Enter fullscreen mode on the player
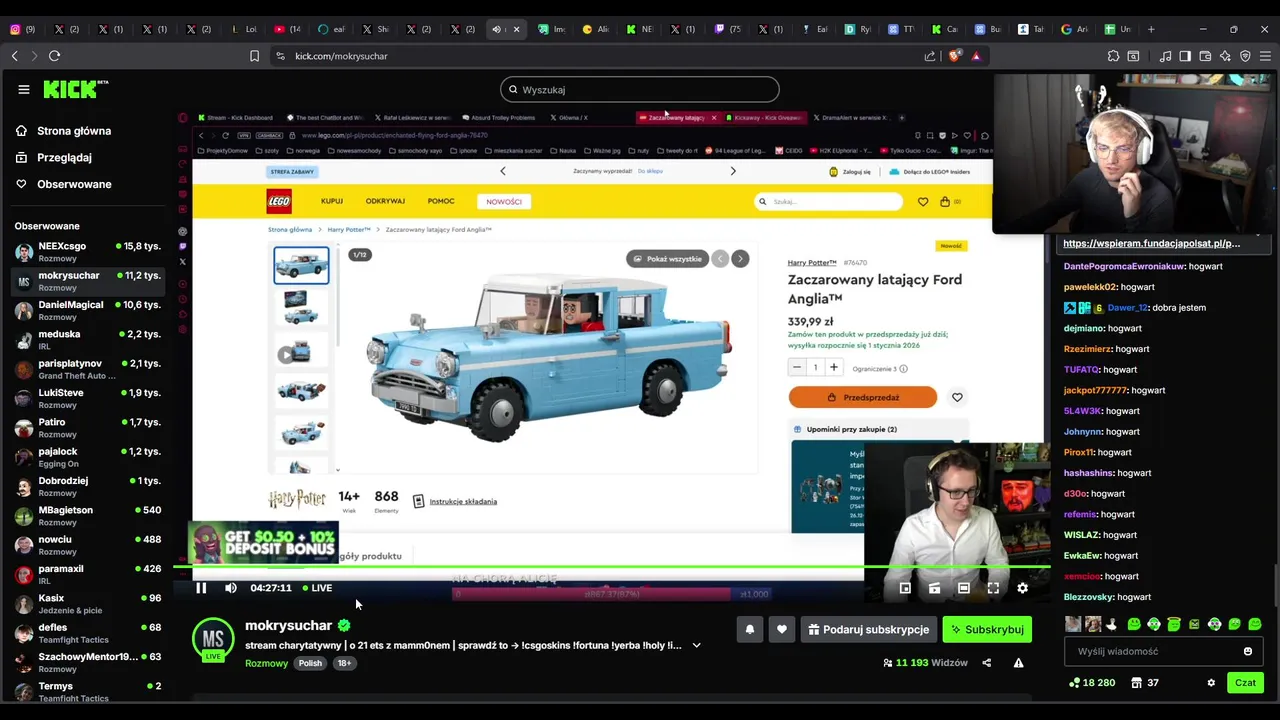The height and width of the screenshot is (720, 1280). (993, 588)
